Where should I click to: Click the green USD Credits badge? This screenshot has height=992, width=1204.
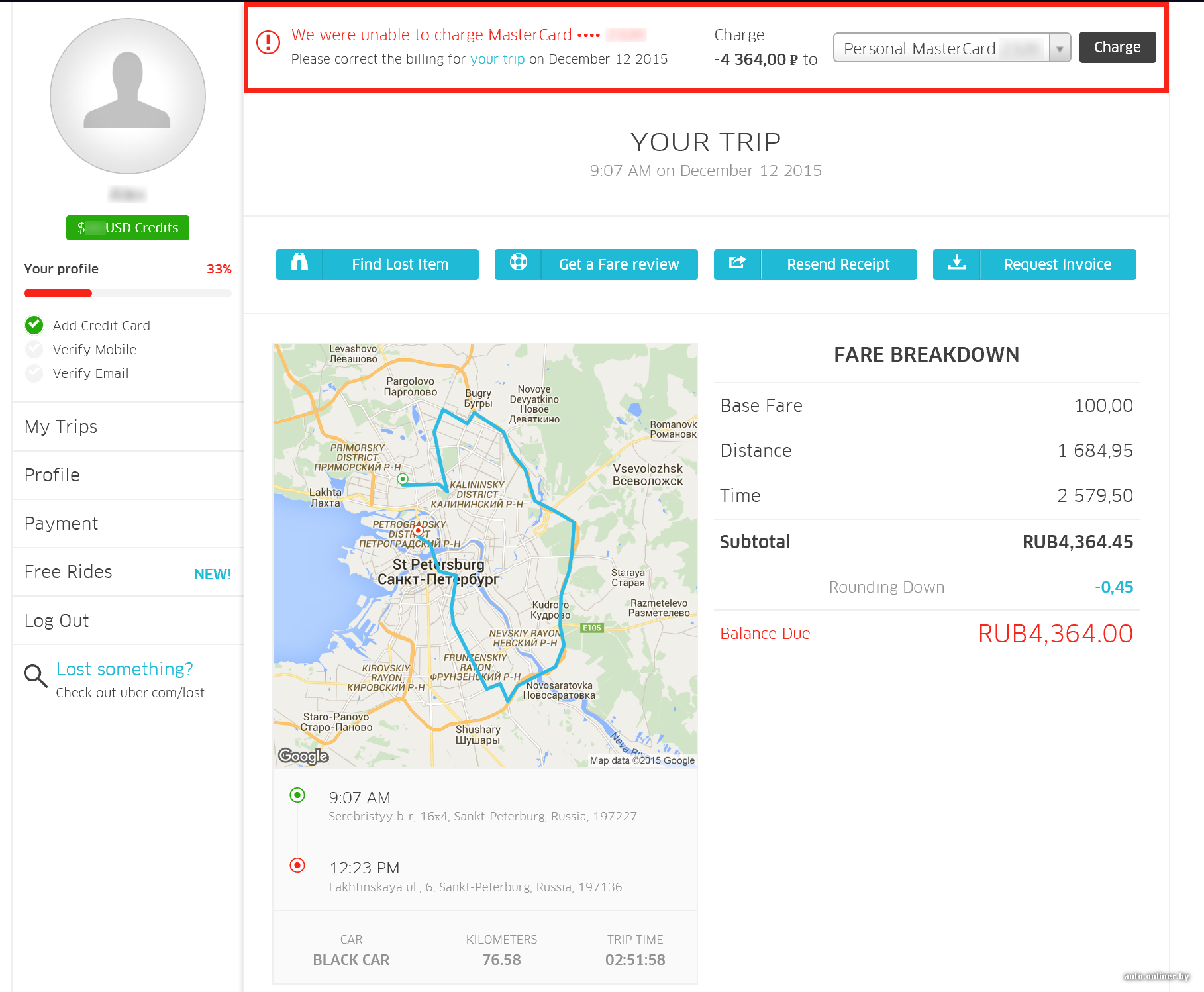coord(128,228)
